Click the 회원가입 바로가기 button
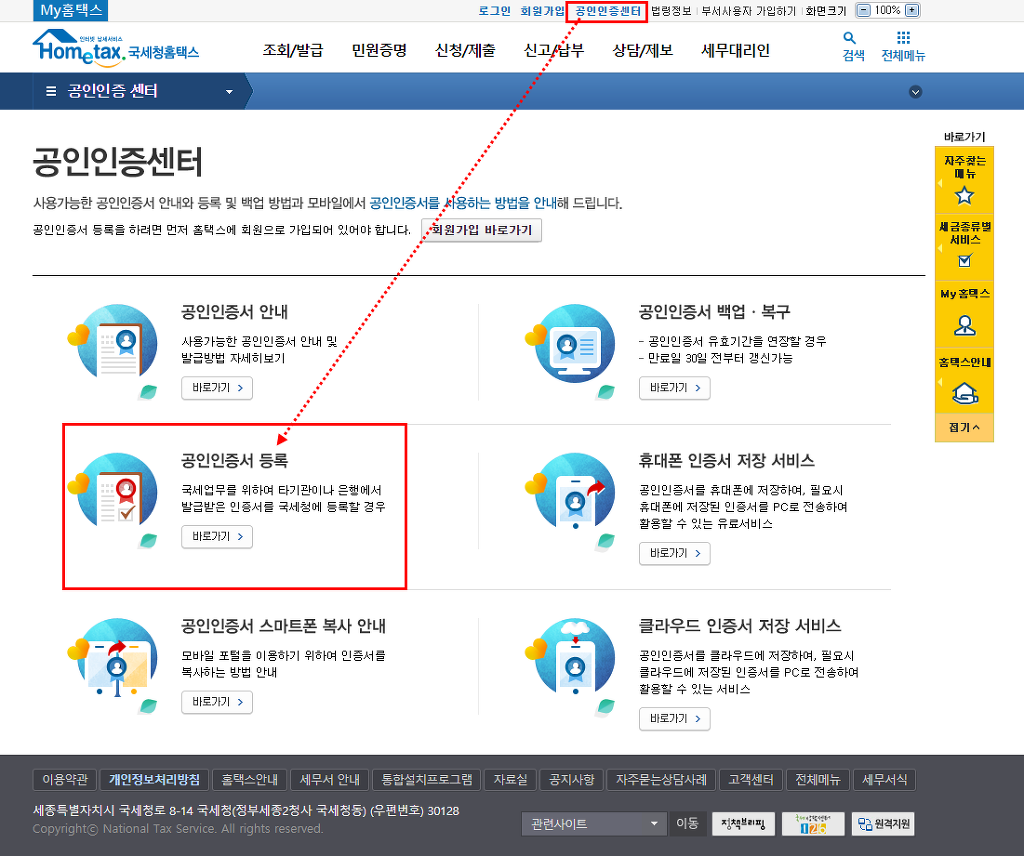 [481, 230]
